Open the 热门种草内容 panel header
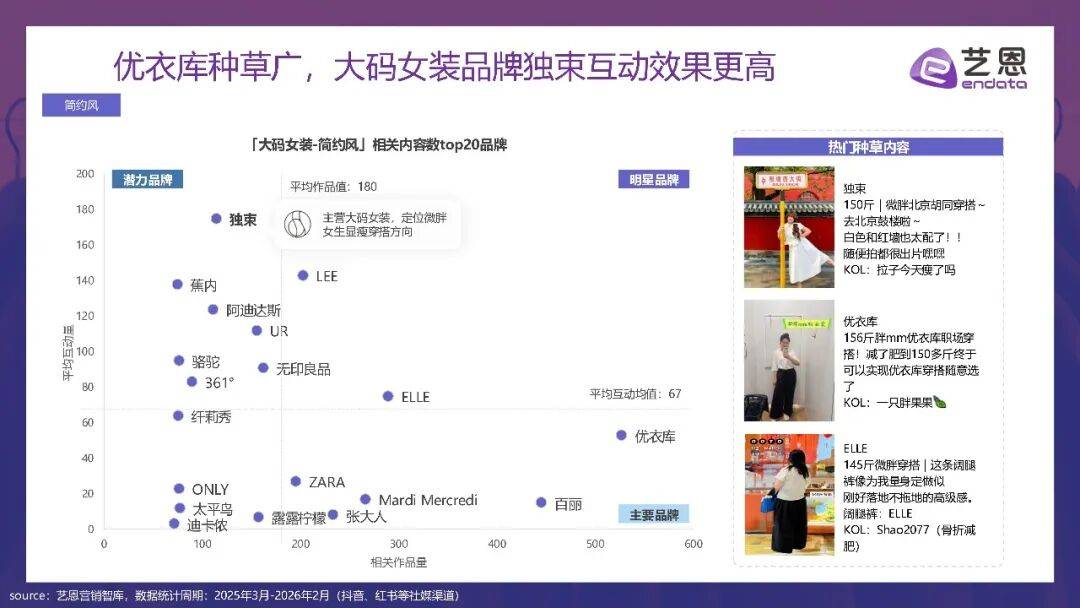Screen dimensions: 1080x608 pyautogui.click(x=867, y=147)
